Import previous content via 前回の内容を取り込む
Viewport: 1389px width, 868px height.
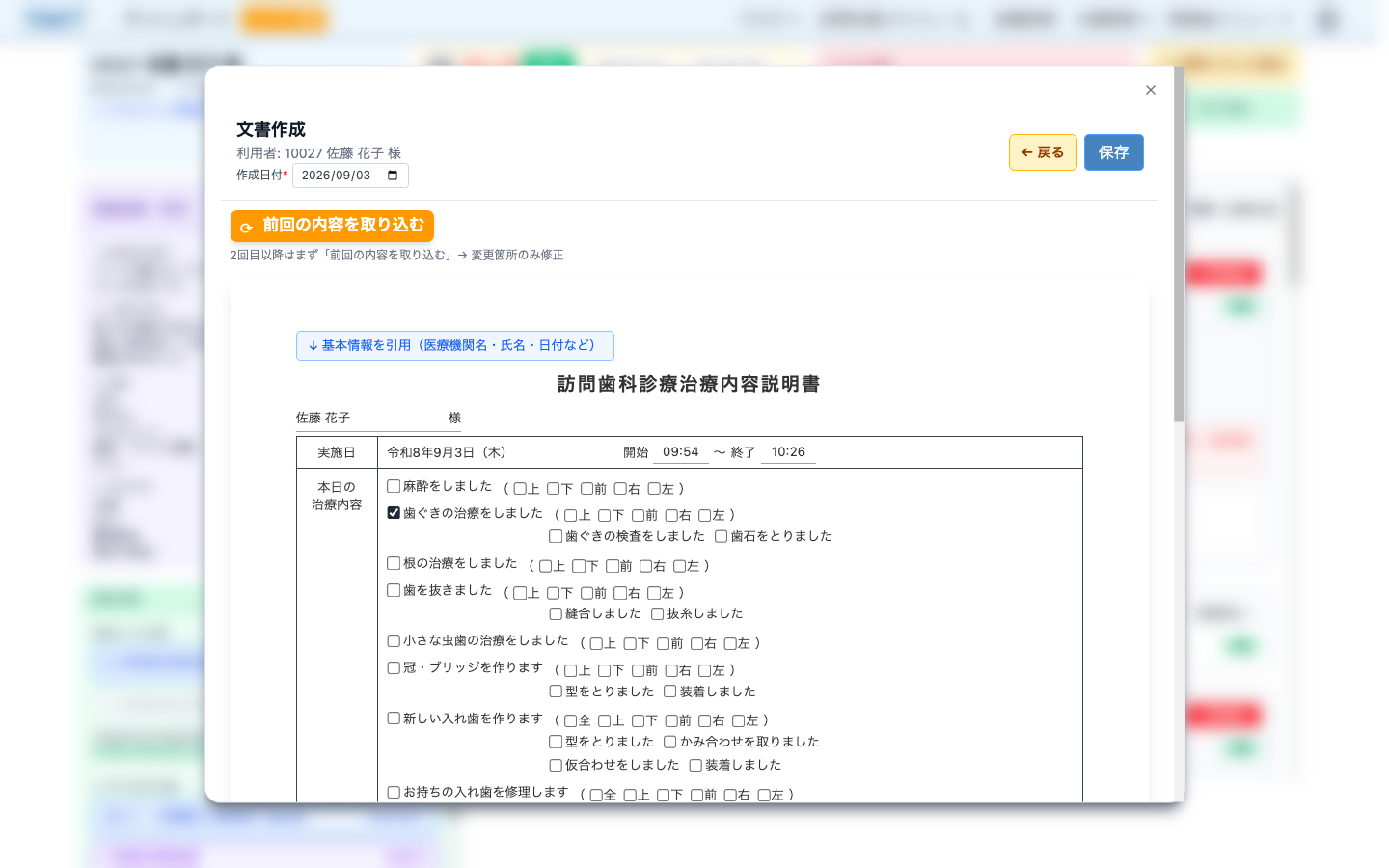click(332, 226)
